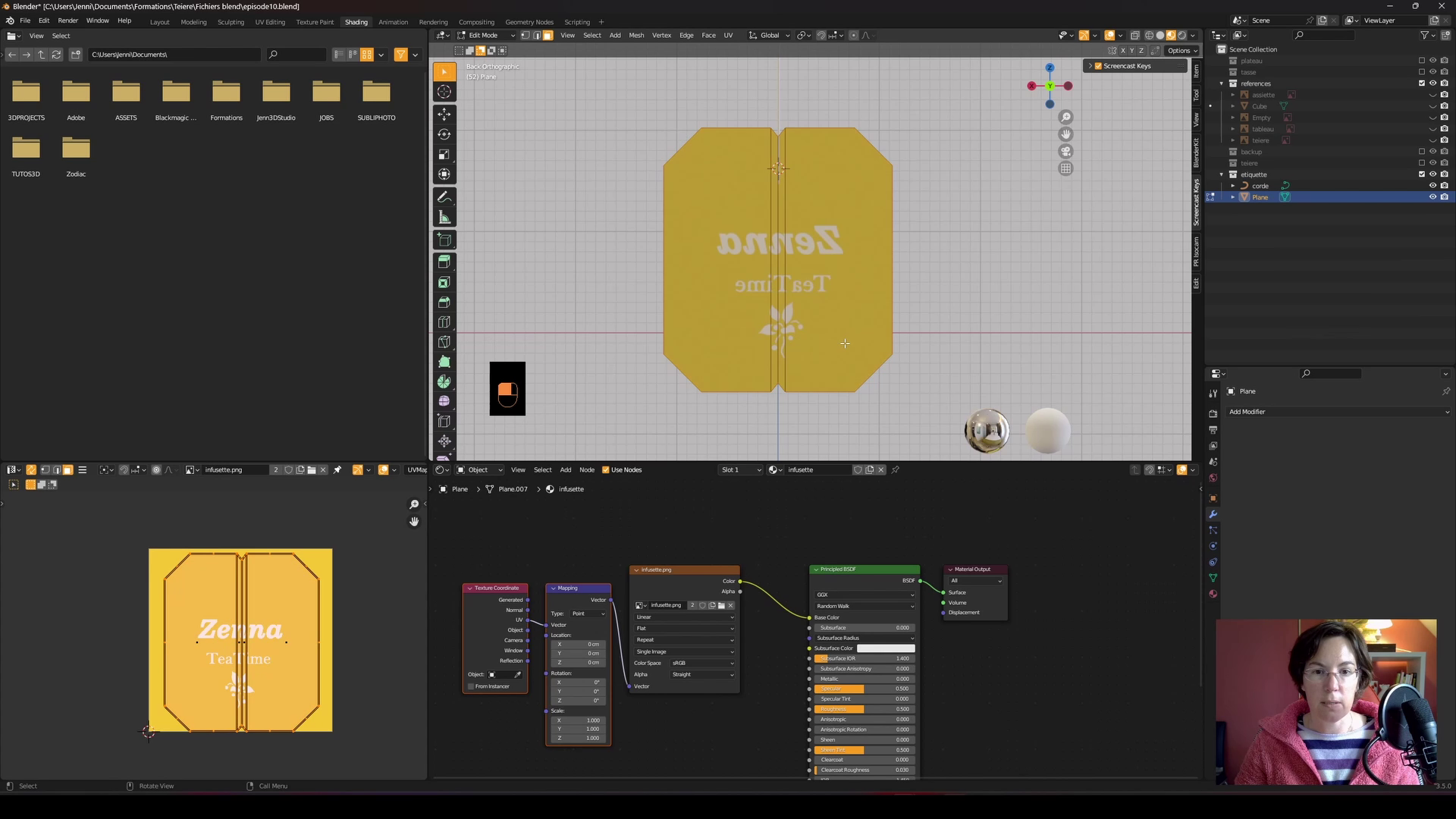Click the zoom magnifier viewport gizmo
Image resolution: width=1456 pixels, height=819 pixels.
click(x=1066, y=117)
